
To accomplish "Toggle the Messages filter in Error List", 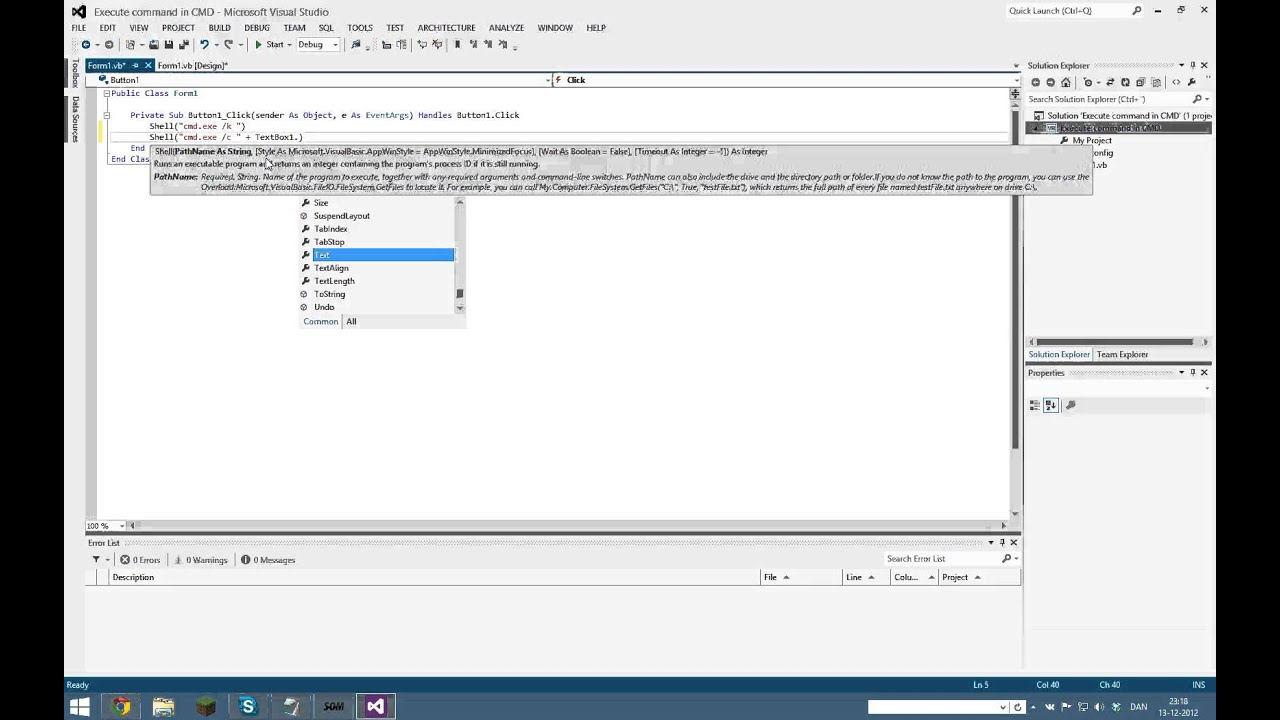I will (268, 560).
